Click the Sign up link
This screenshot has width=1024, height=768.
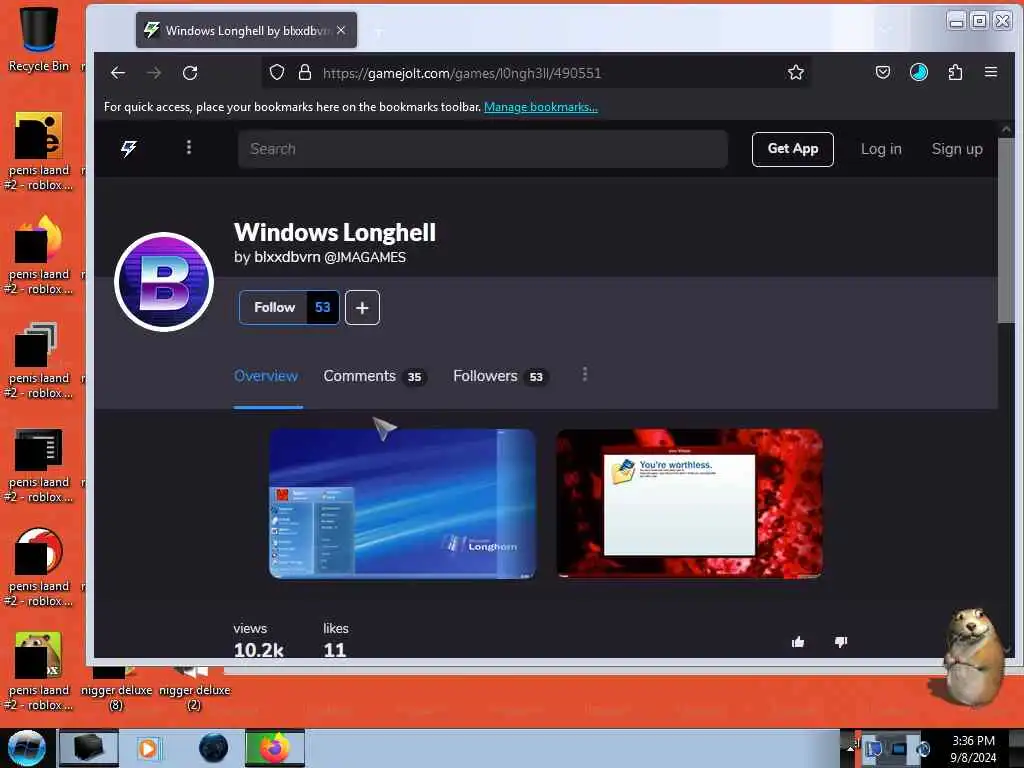point(957,149)
